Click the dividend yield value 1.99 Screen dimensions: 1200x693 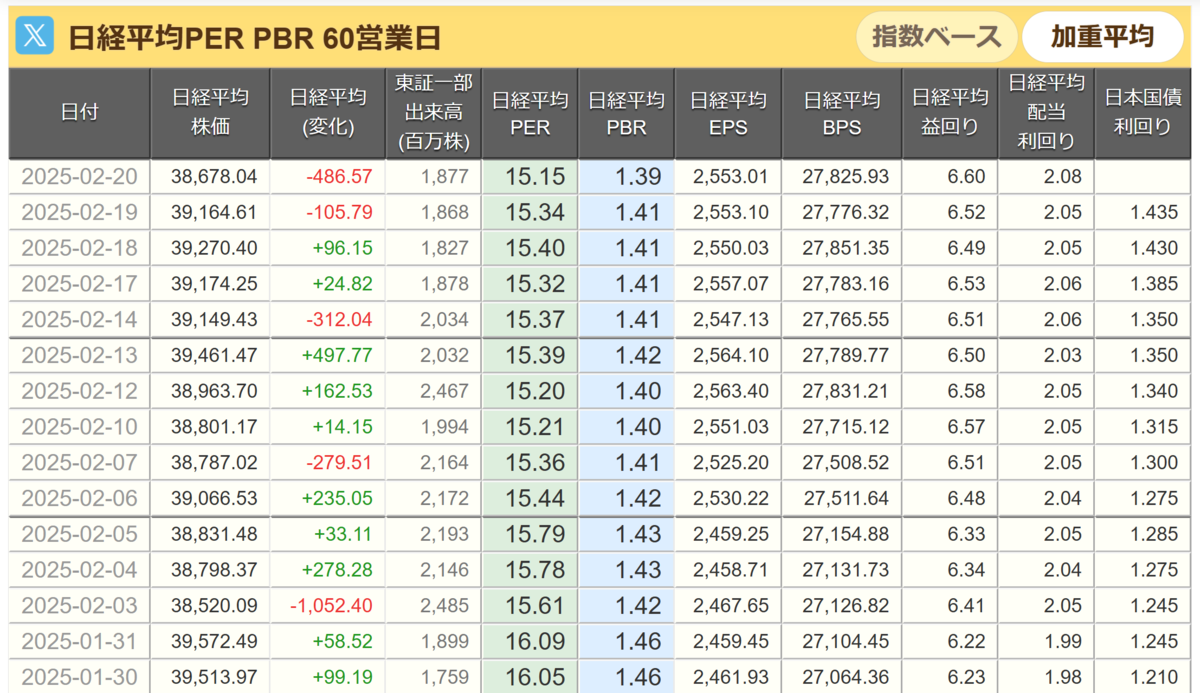[x=1062, y=641]
